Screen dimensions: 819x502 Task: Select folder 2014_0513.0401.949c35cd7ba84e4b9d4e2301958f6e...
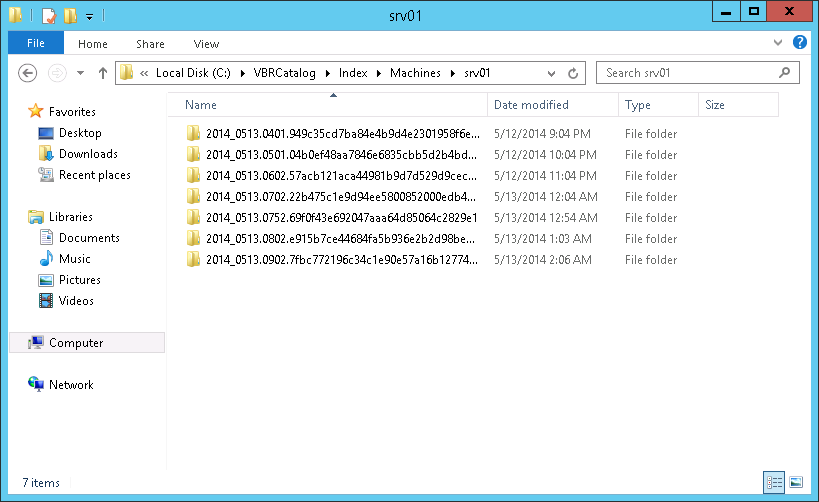[342, 134]
